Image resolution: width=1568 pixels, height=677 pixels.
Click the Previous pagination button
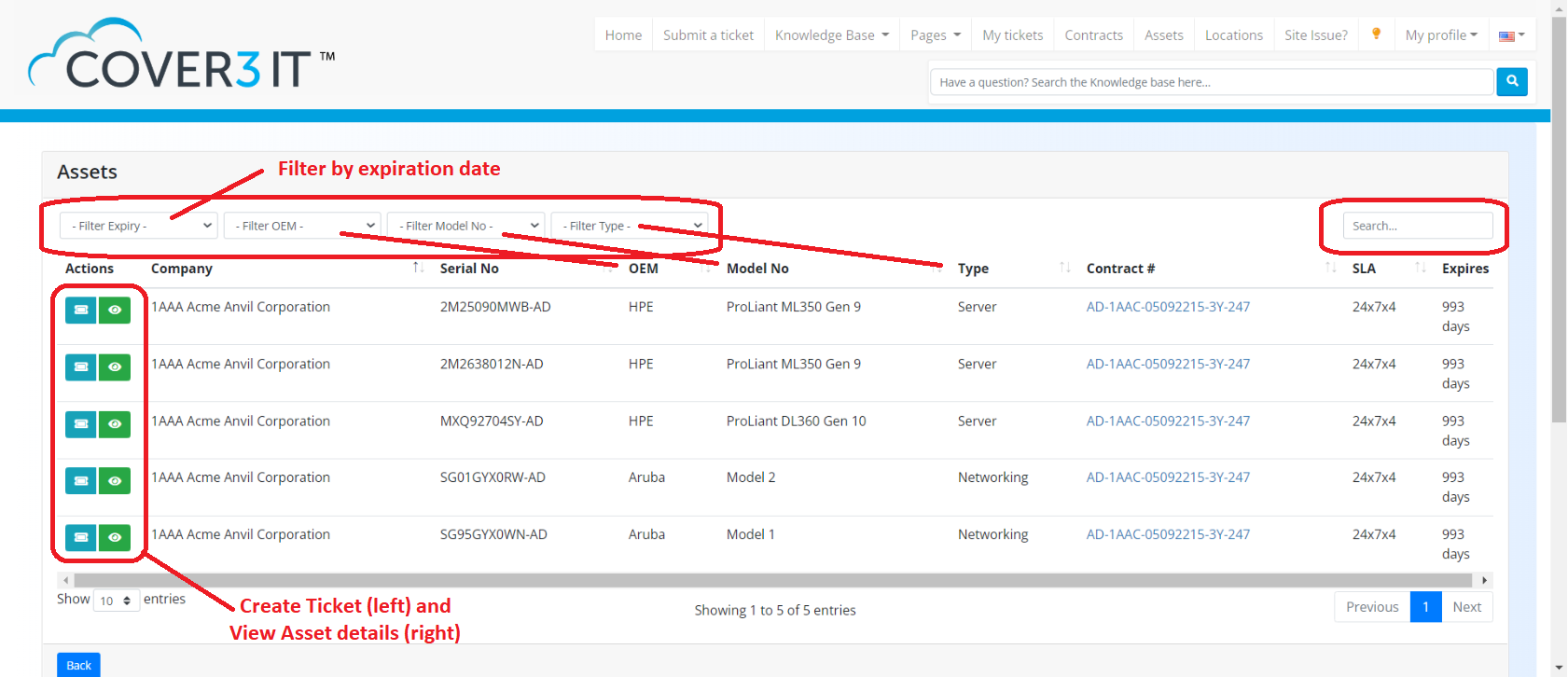[x=1372, y=607]
